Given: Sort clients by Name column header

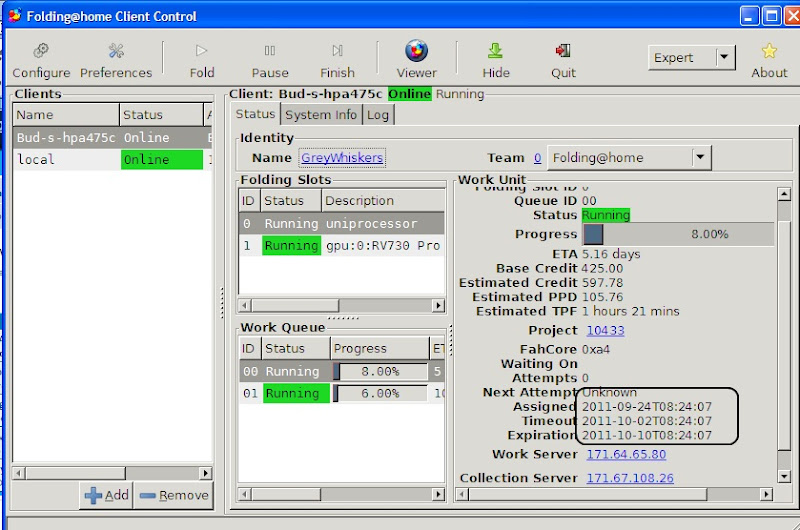Looking at the screenshot, I should click(66, 115).
